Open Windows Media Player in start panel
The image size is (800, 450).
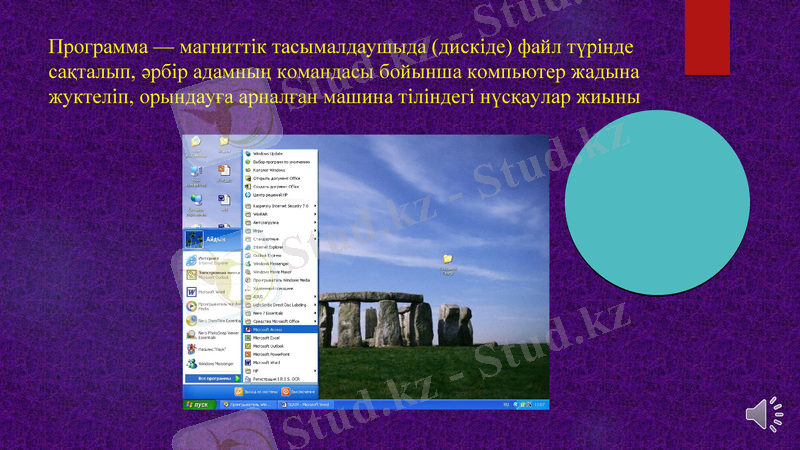[x=212, y=306]
